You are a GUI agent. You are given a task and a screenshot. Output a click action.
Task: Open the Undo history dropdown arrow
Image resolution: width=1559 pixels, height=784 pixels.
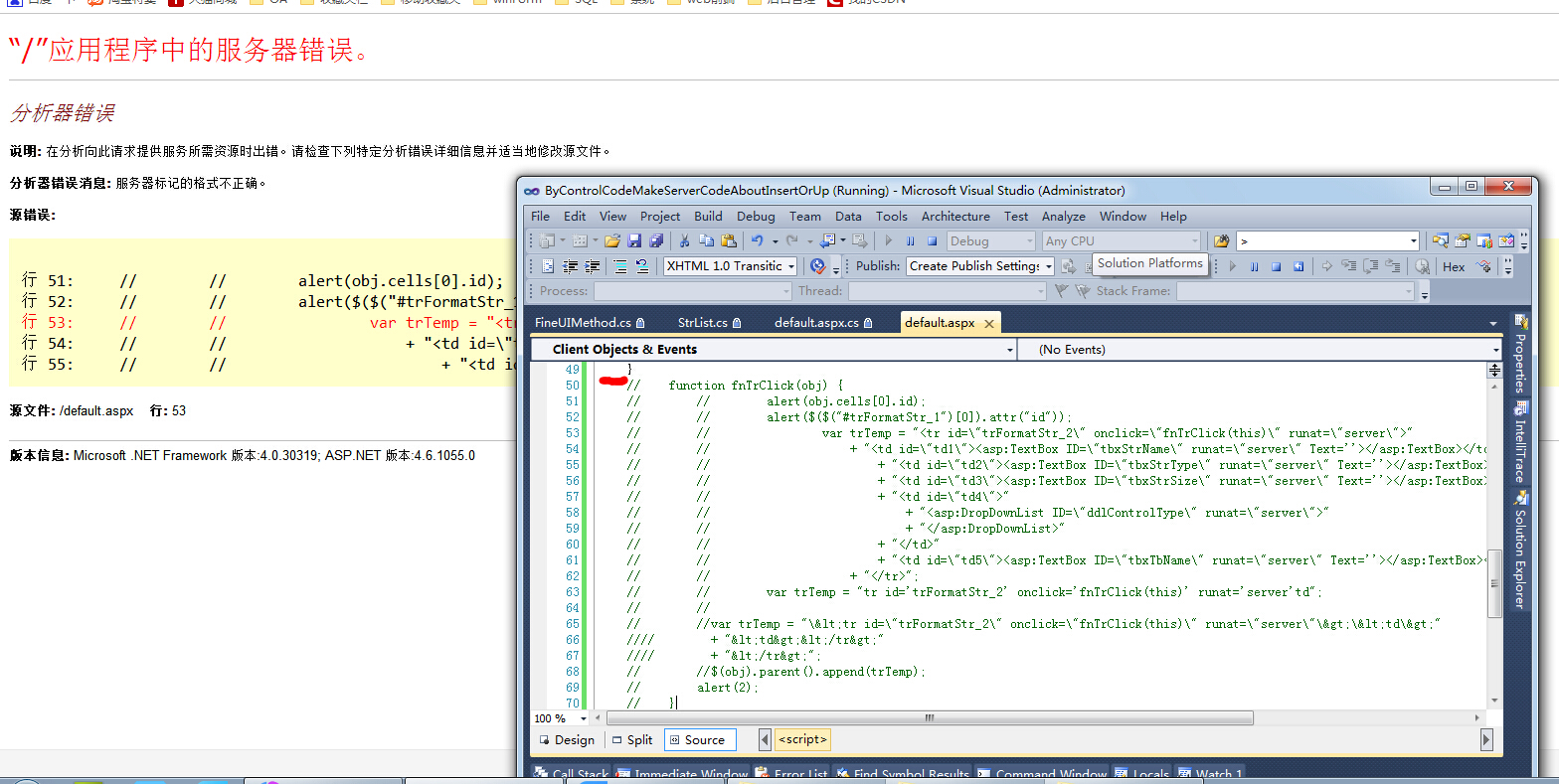point(775,241)
